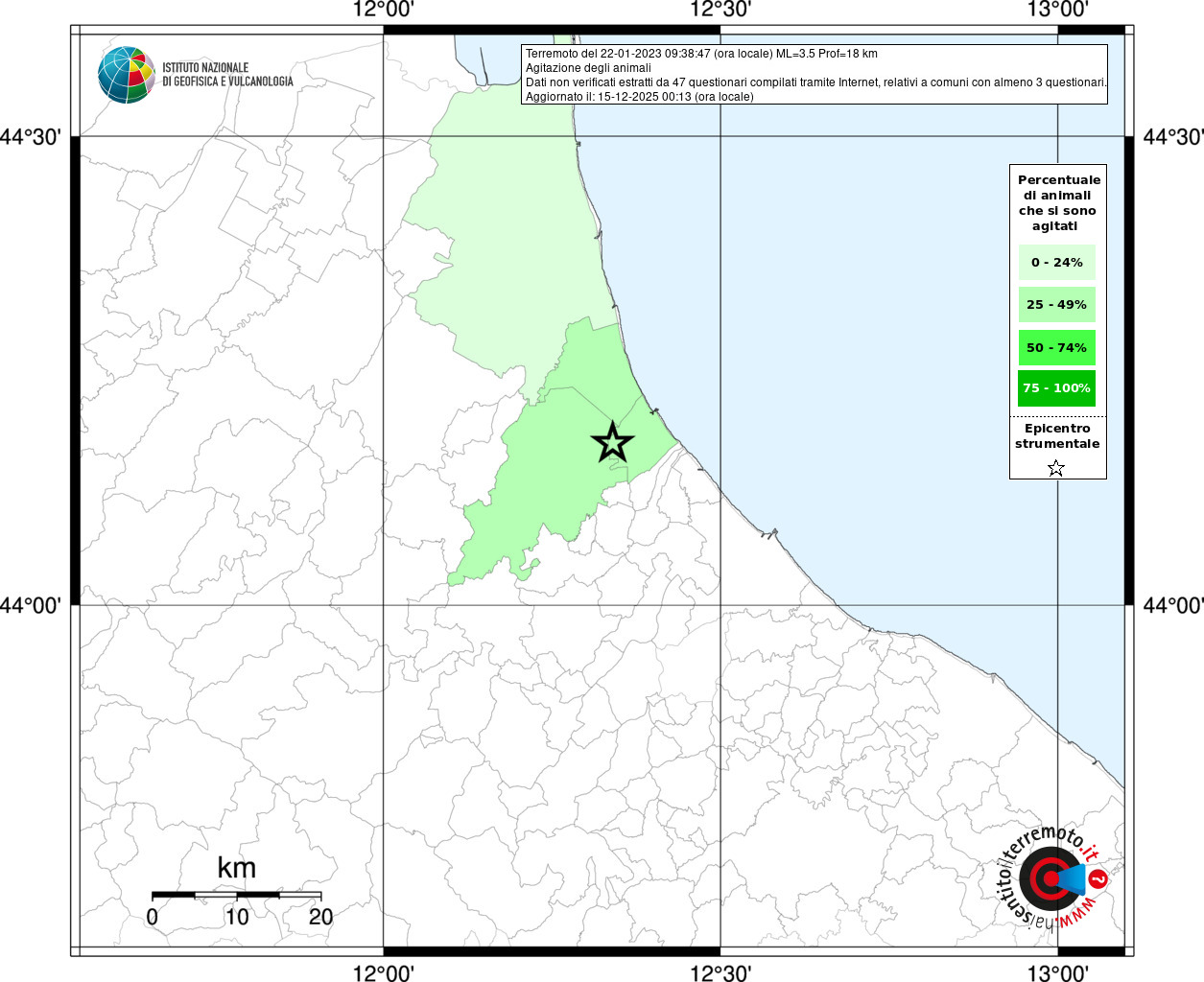1204x982 pixels.
Task: Click the red question mark circle
Action: coord(1099,878)
